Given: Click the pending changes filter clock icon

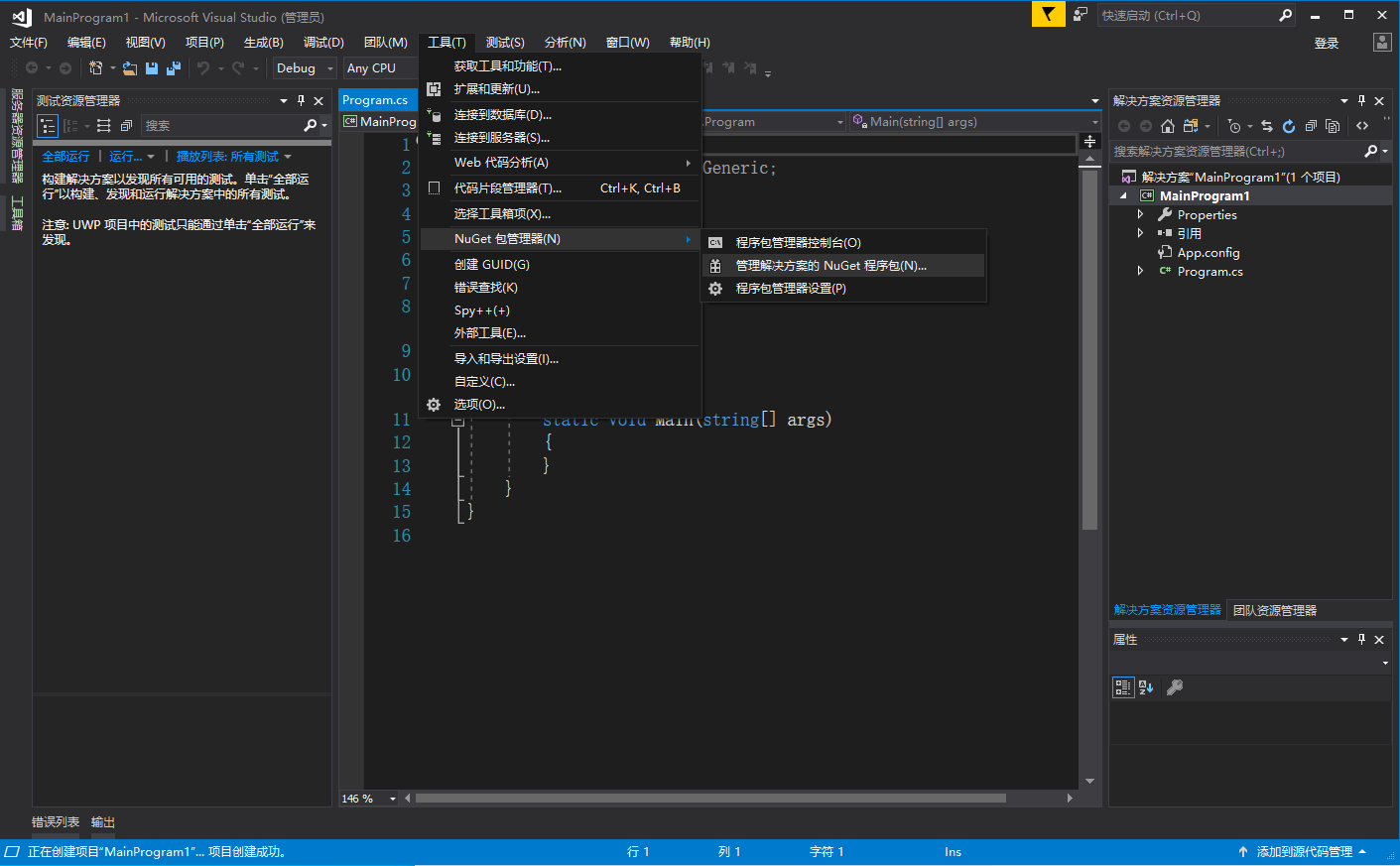Looking at the screenshot, I should (1233, 126).
